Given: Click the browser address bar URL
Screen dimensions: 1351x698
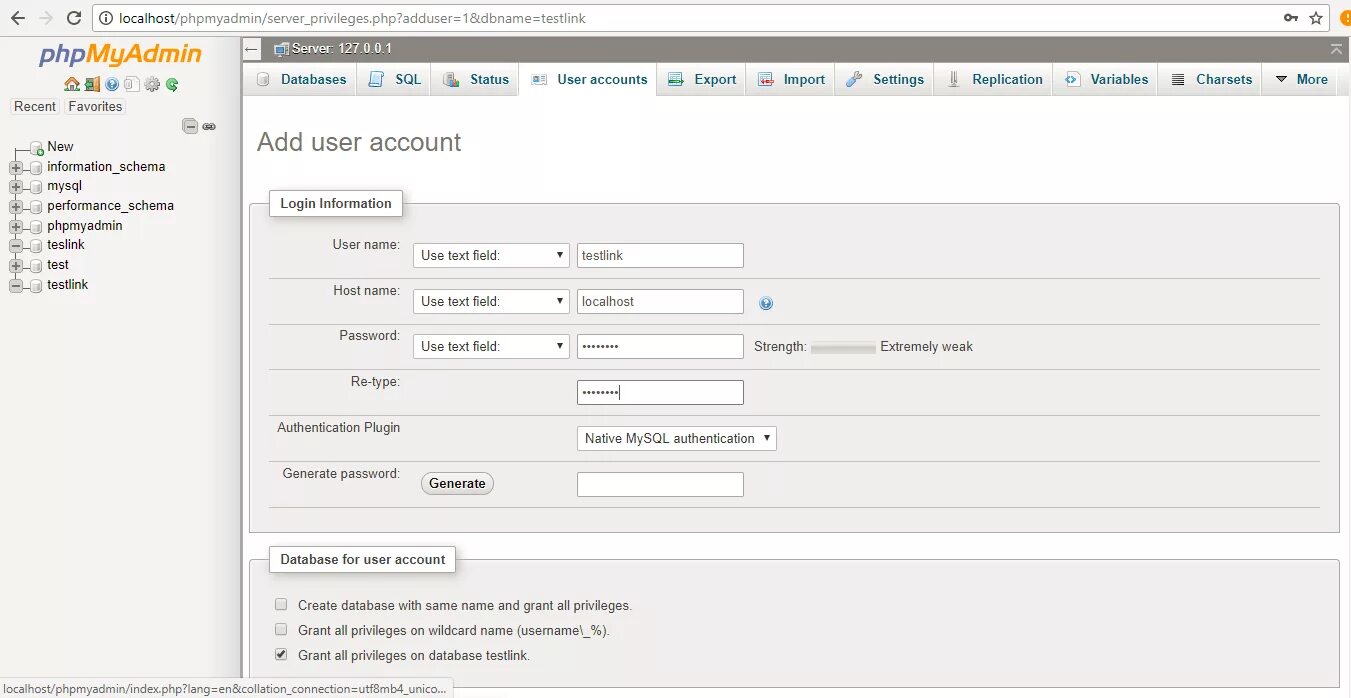Looking at the screenshot, I should (x=352, y=18).
